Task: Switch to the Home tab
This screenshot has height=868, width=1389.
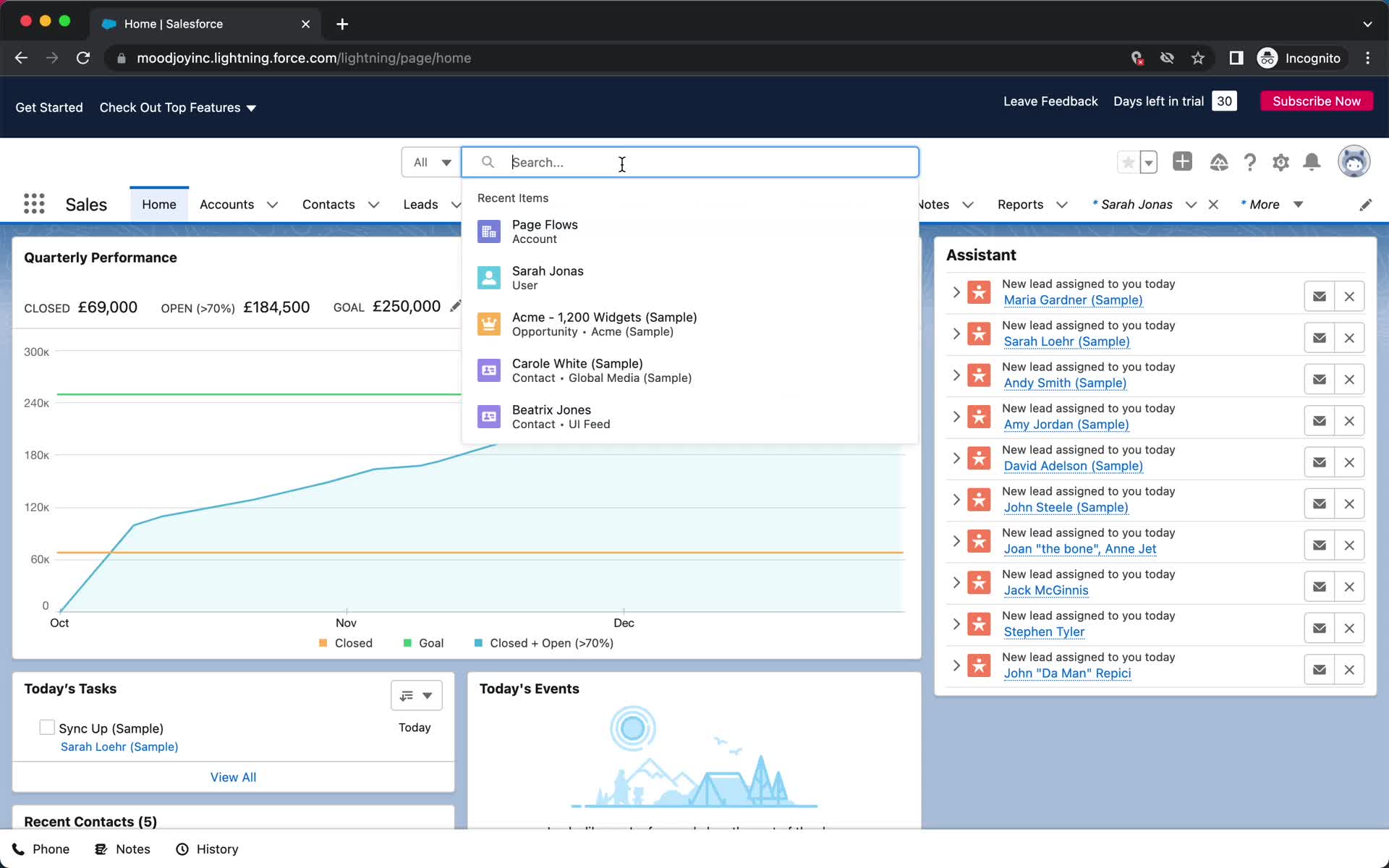Action: pyautogui.click(x=159, y=205)
